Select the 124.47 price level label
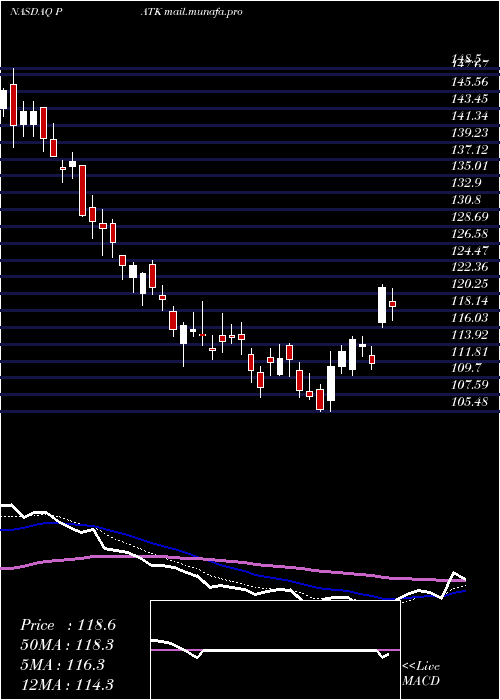This screenshot has height=700, width=500. pos(470,250)
